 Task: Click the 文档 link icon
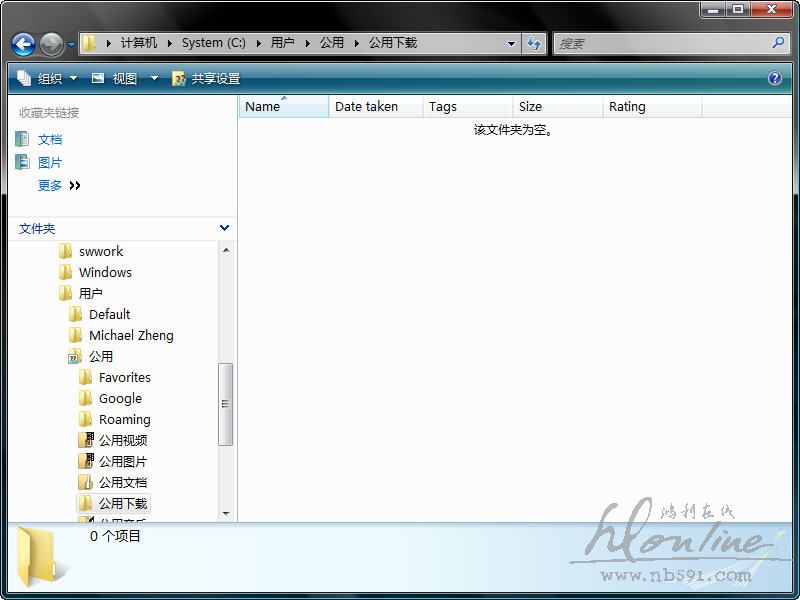[22, 139]
